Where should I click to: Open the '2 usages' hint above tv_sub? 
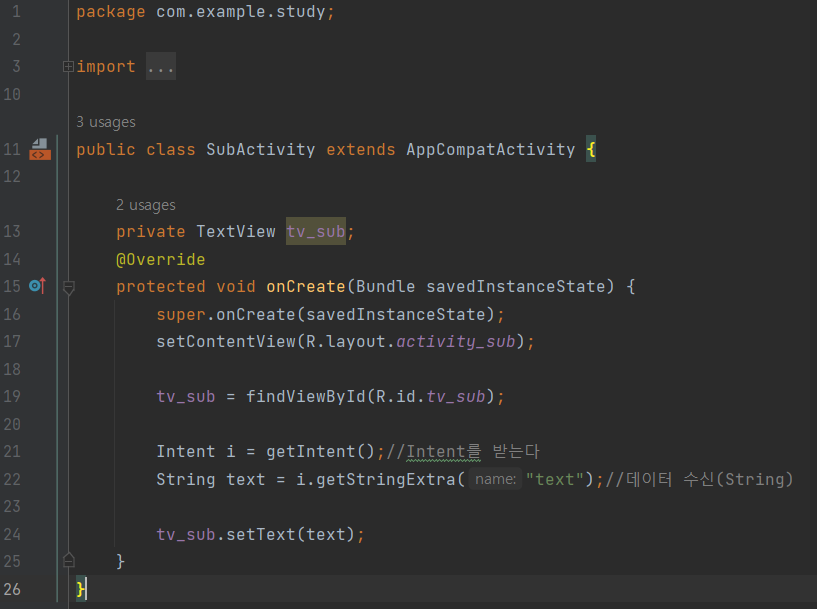pyautogui.click(x=146, y=205)
